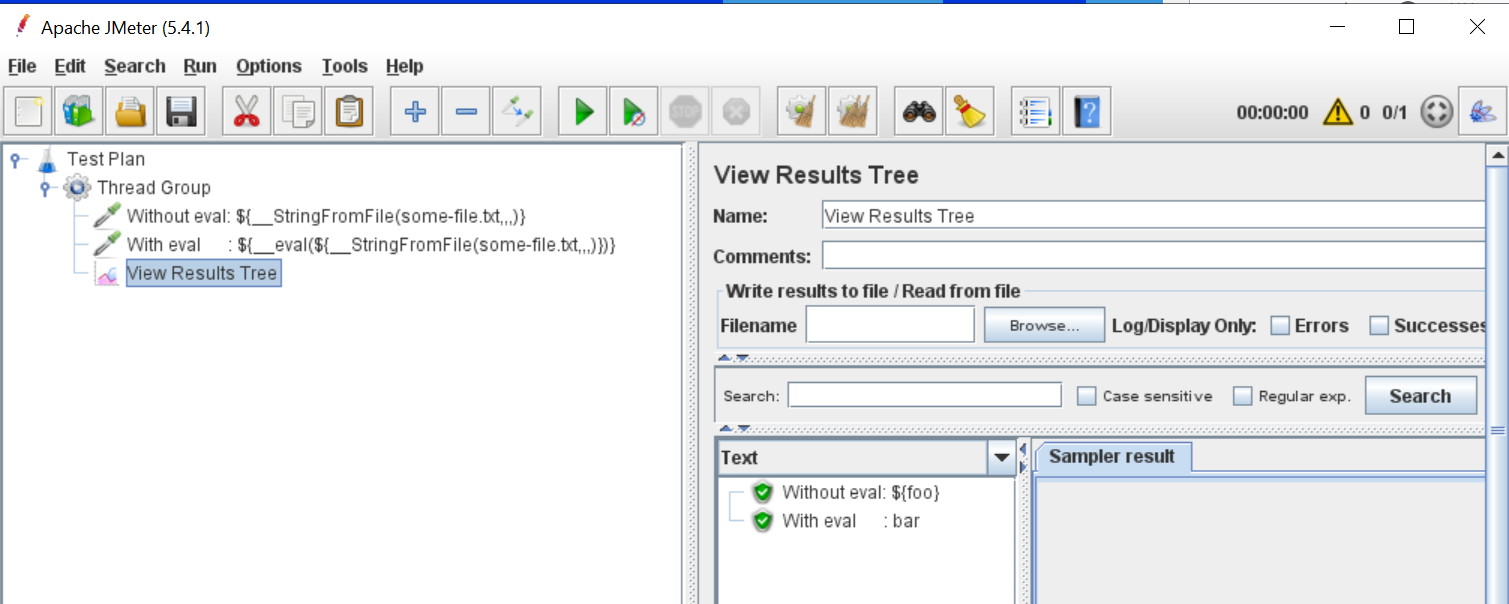The width and height of the screenshot is (1509, 604).
Task: Click the 0/1 thread count display
Action: [1394, 113]
